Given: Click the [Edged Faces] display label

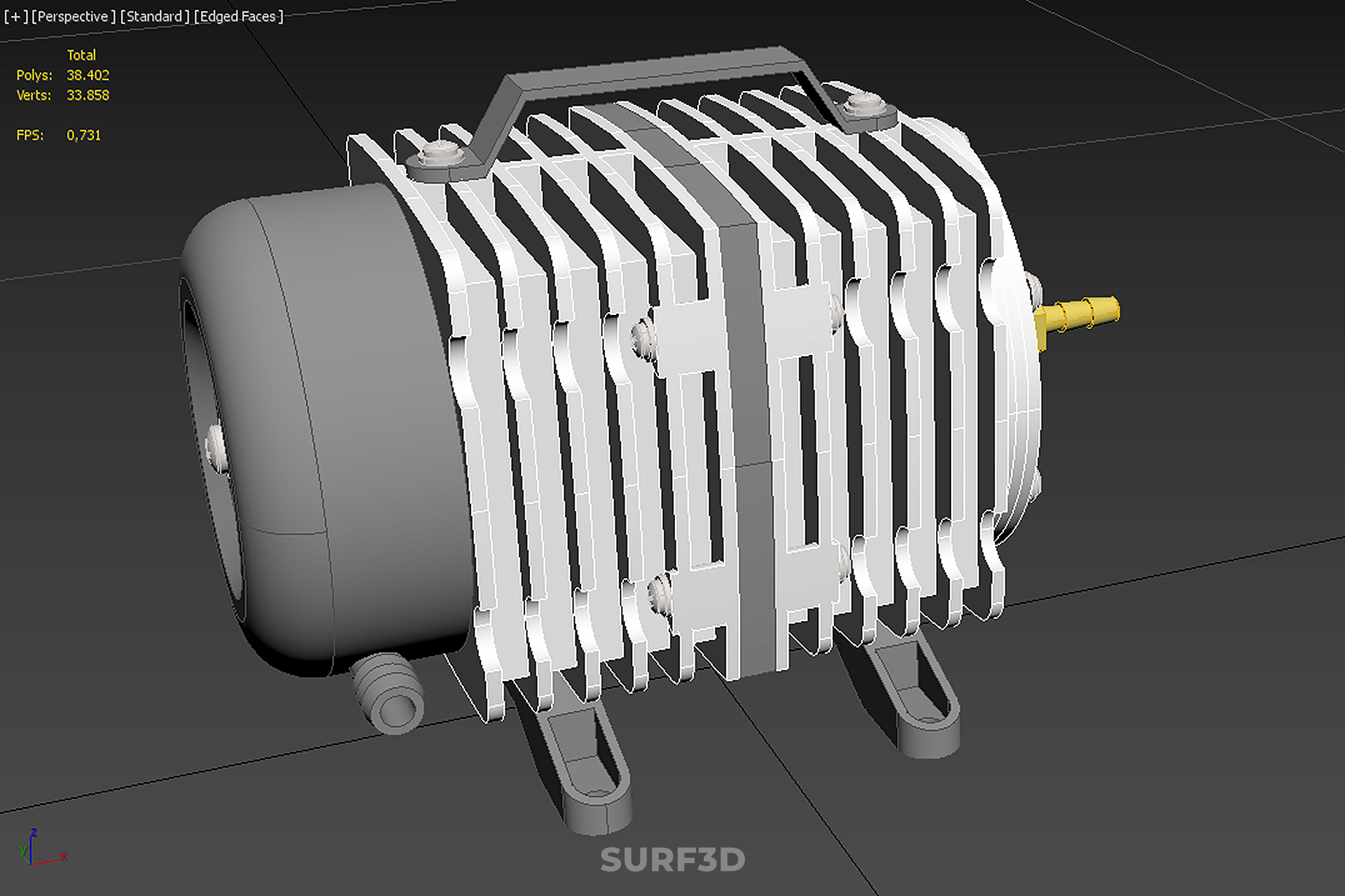Looking at the screenshot, I should tap(238, 16).
